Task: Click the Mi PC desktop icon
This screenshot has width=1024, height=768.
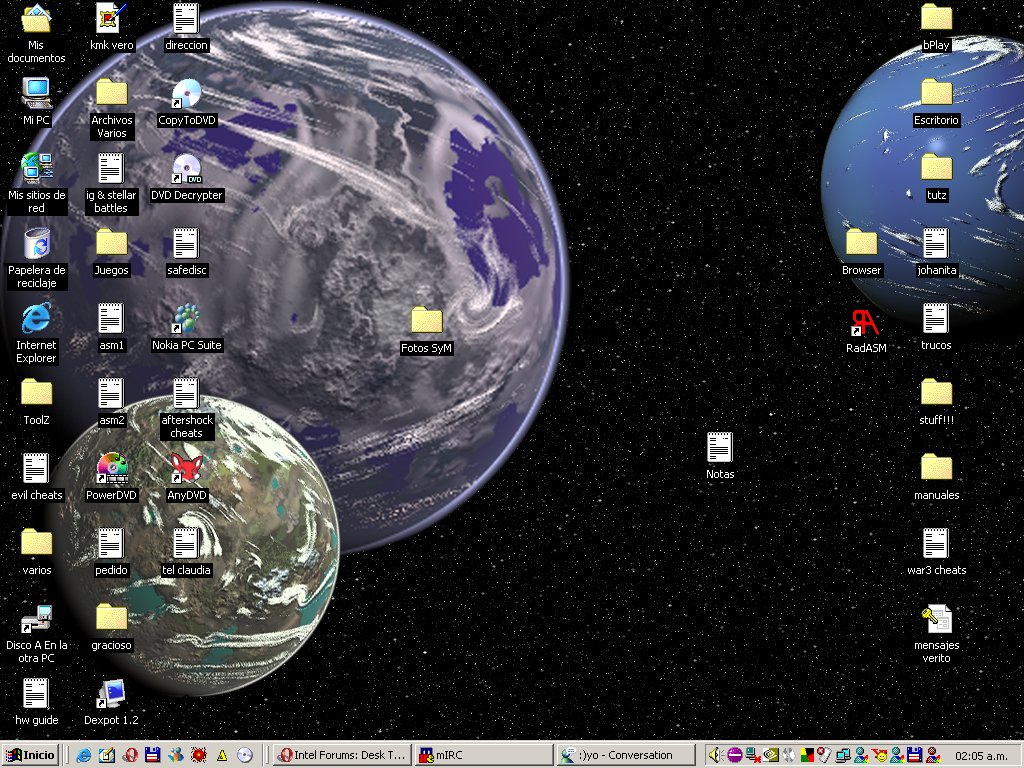Action: point(37,93)
